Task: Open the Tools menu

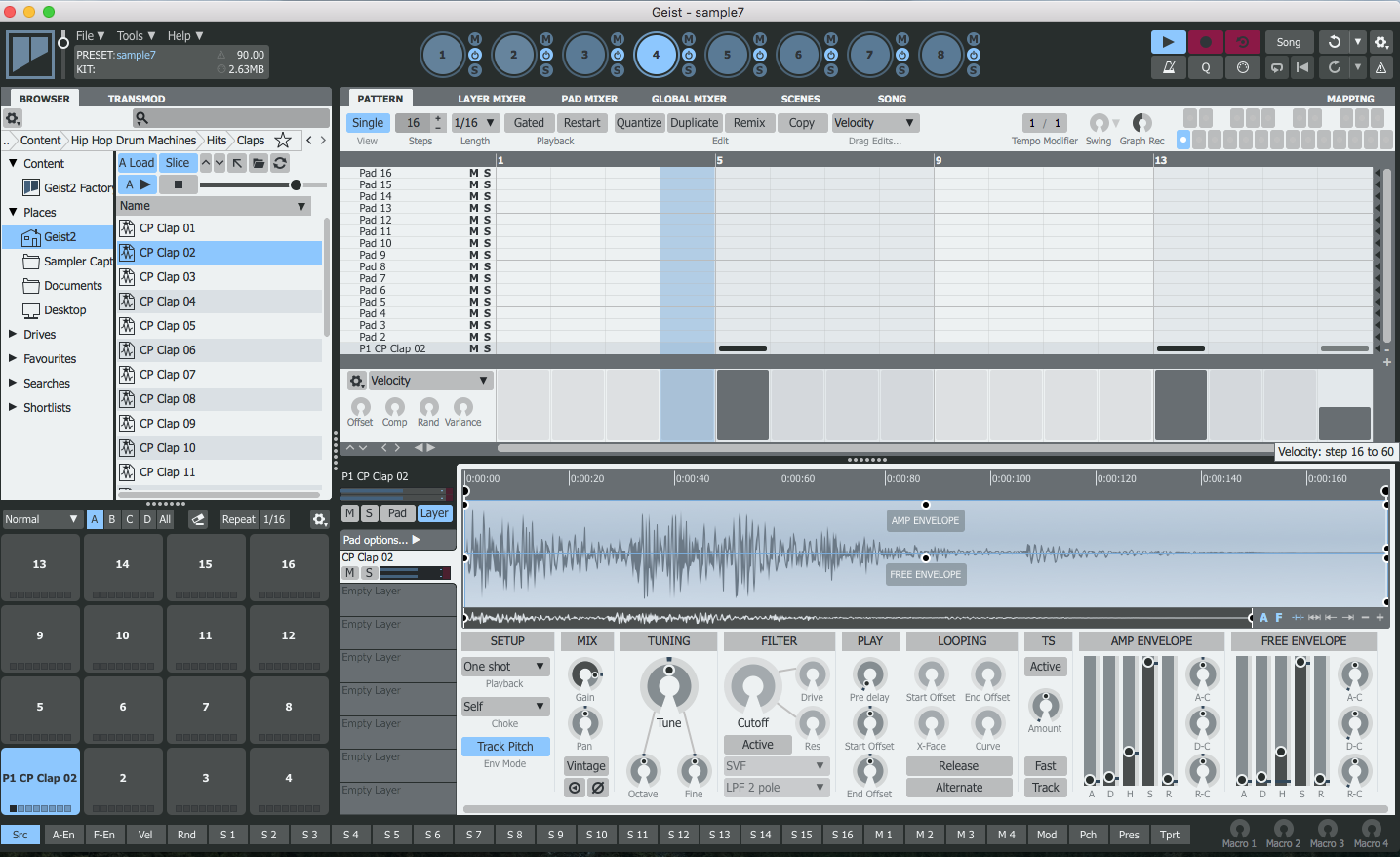Action: [136, 36]
